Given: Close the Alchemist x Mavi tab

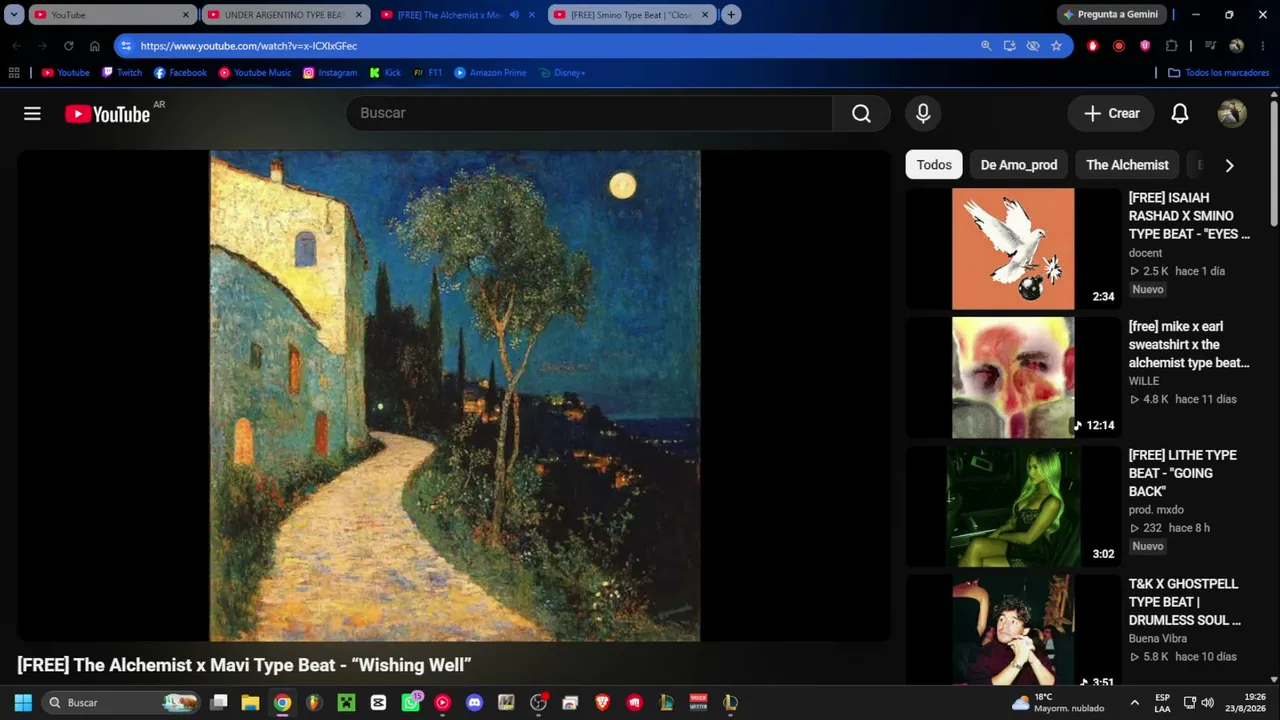Looking at the screenshot, I should point(532,15).
